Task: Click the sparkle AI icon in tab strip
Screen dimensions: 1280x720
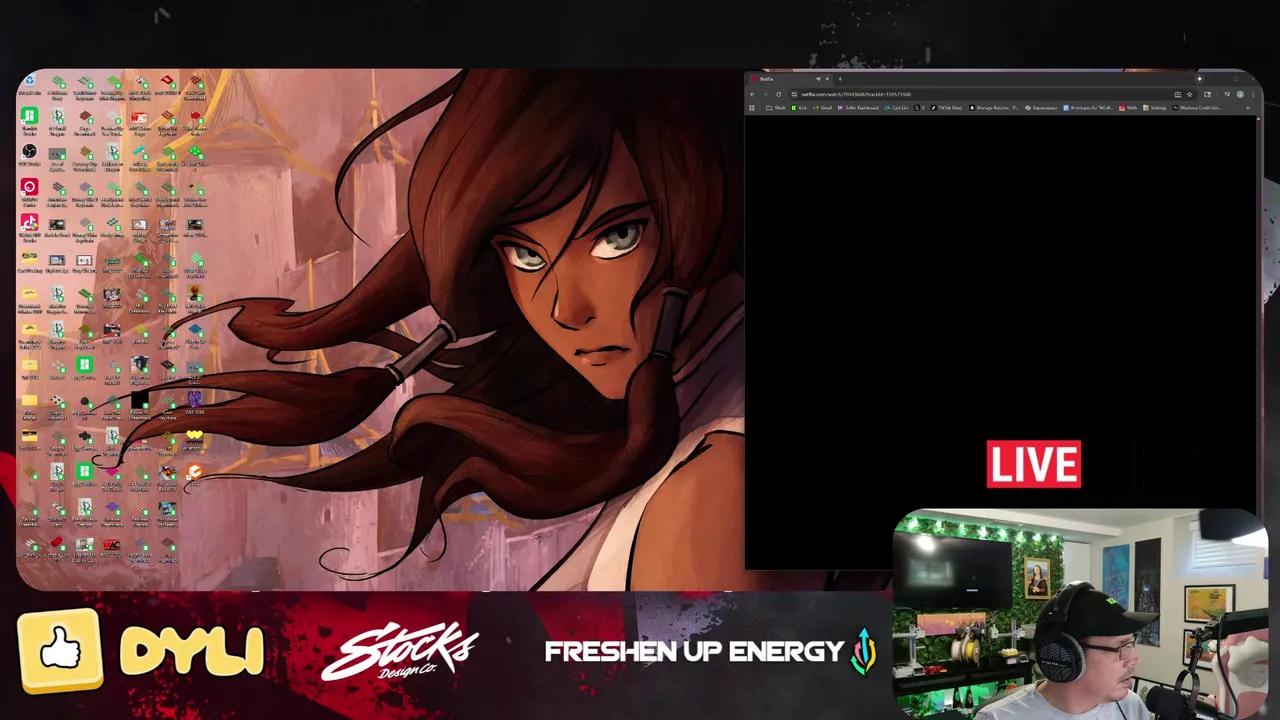Action: click(x=1199, y=78)
